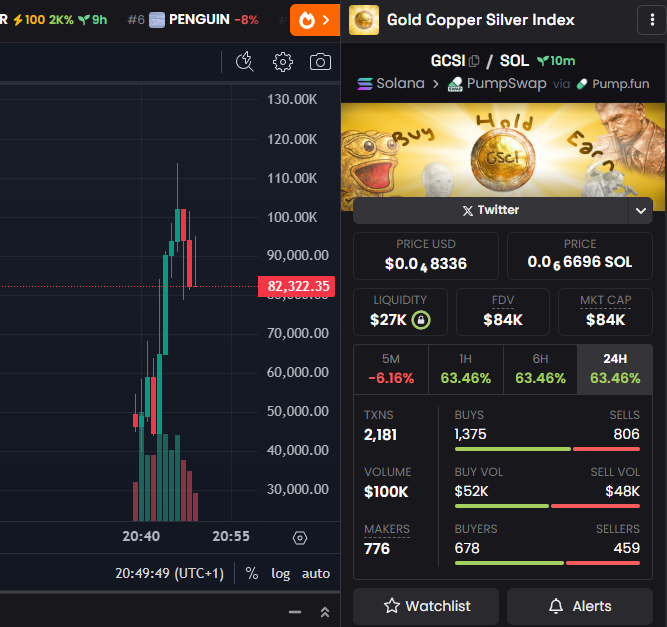667x627 pixels.
Task: Open Alerts for this token
Action: [580, 606]
